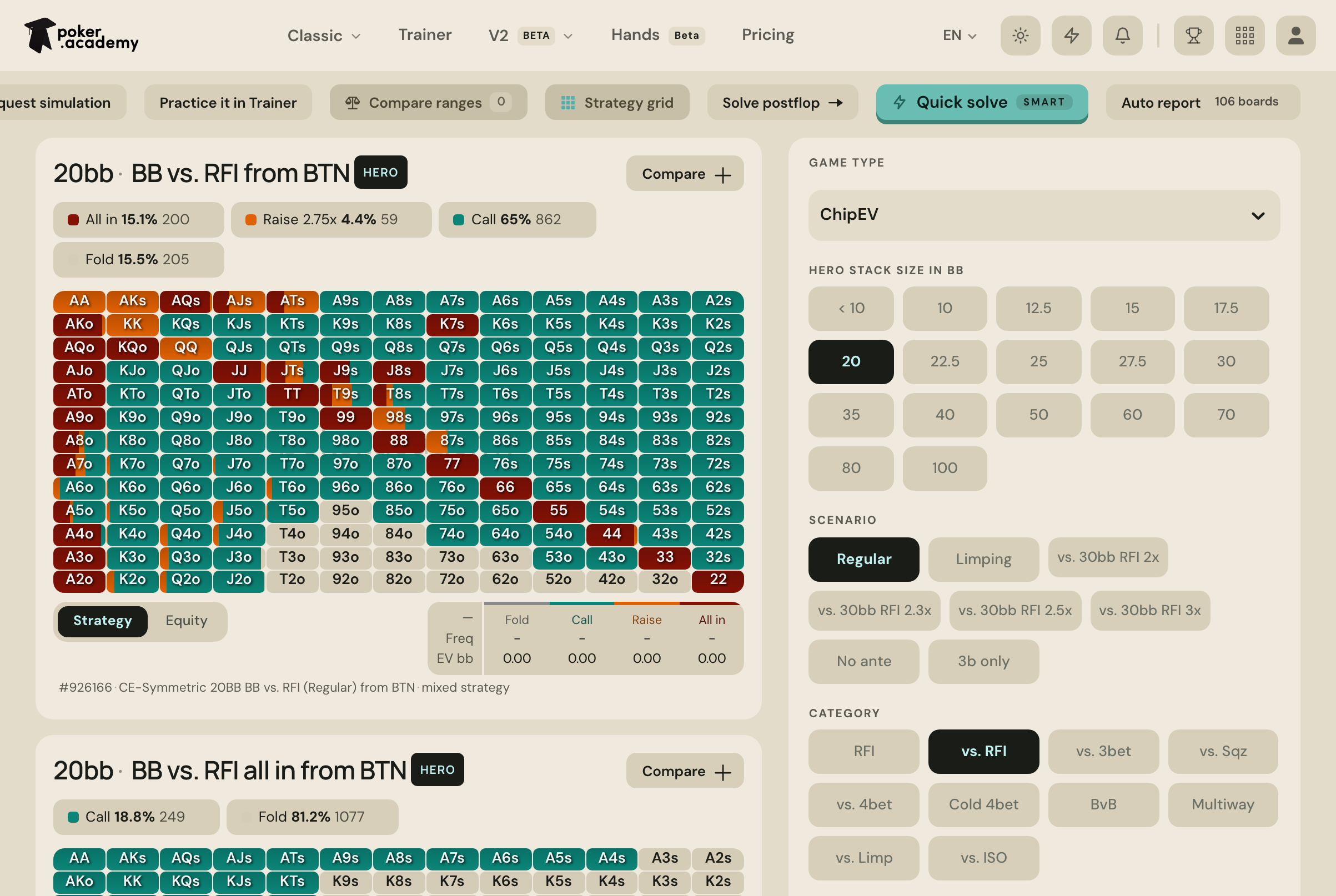Click the Poker Academy logo
This screenshot has width=1336, height=896.
tap(81, 36)
